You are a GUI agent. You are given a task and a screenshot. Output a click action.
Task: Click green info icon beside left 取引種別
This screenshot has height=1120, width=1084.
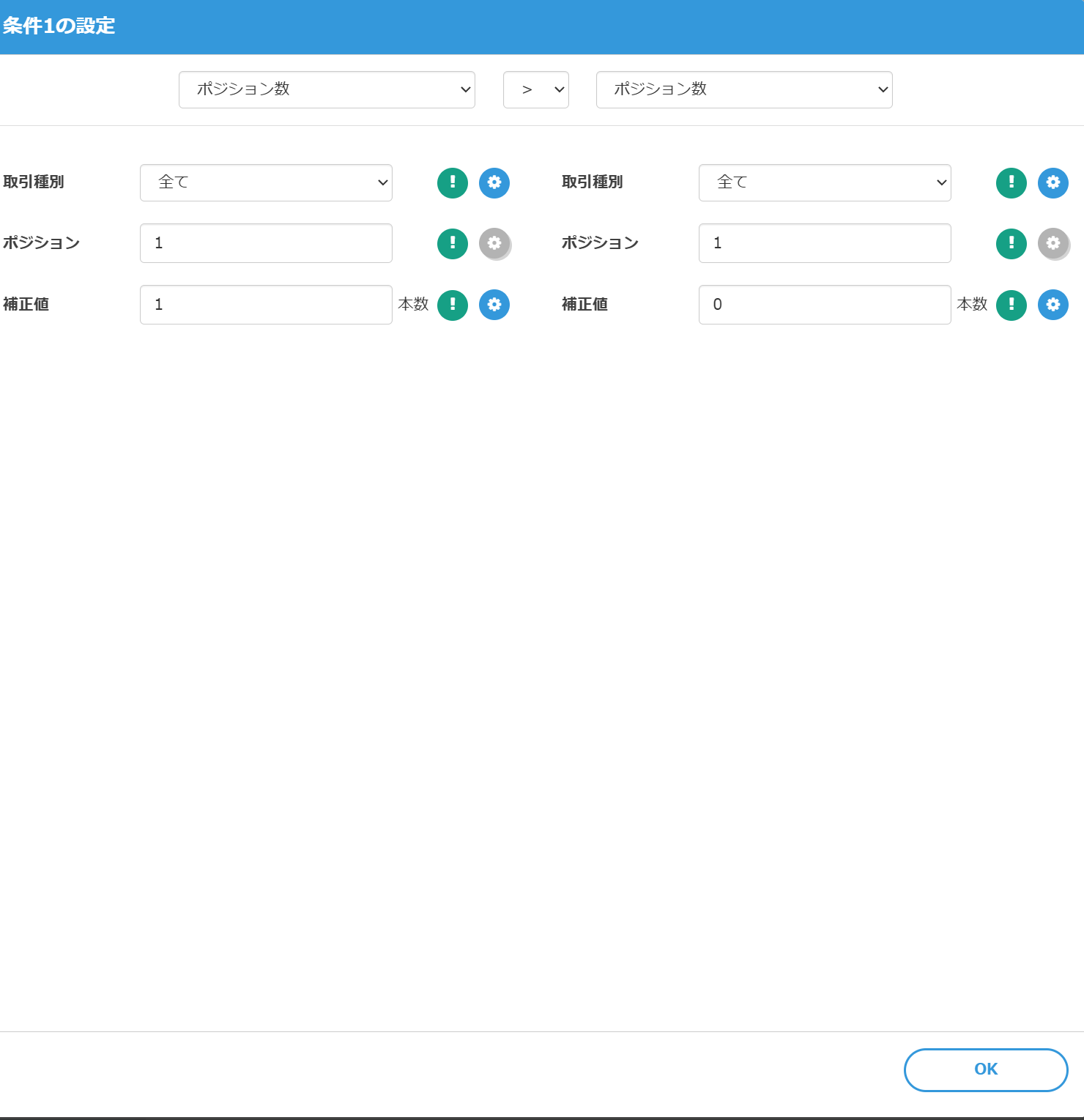pos(453,182)
